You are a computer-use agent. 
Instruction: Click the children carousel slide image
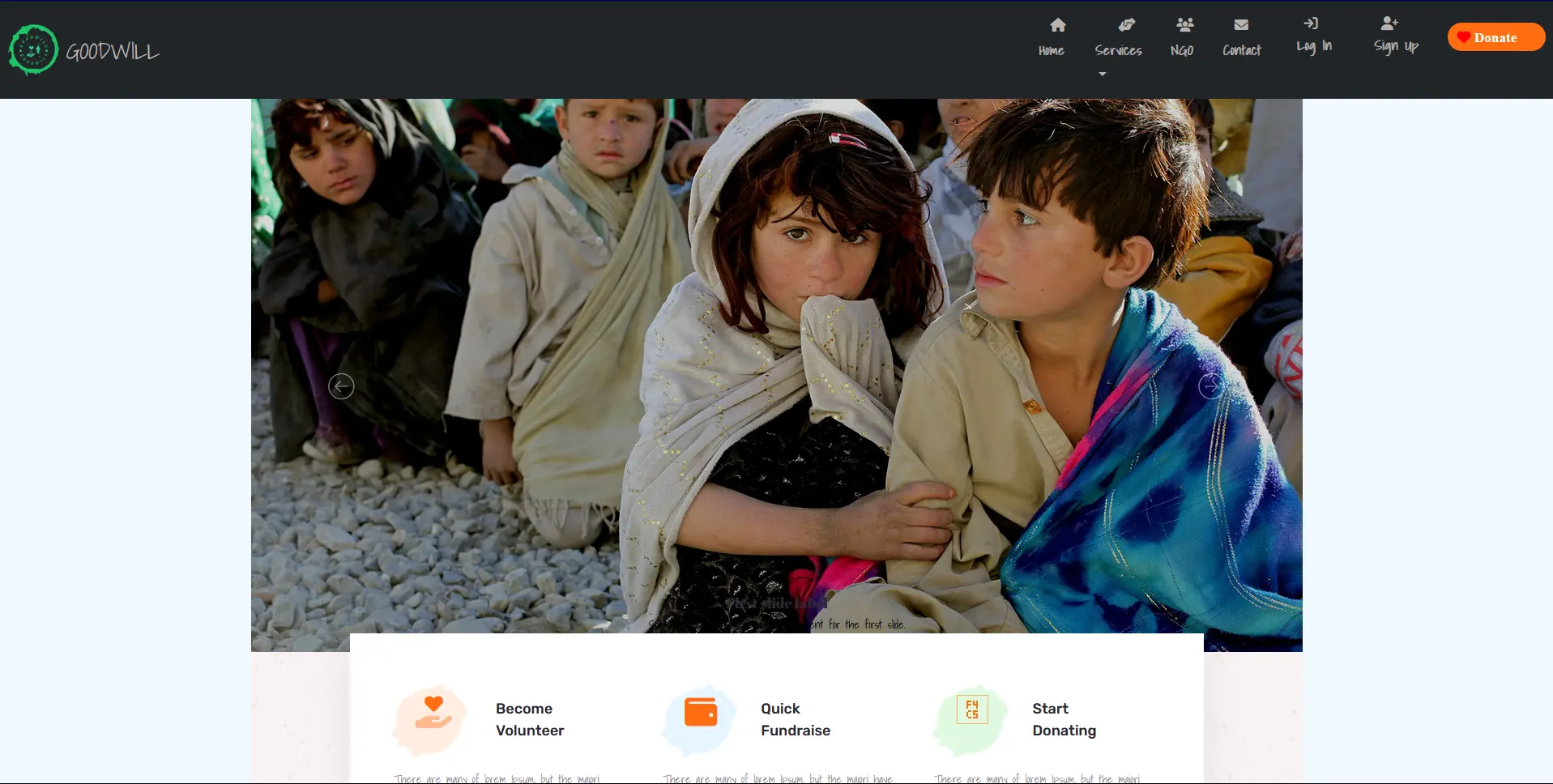click(776, 324)
